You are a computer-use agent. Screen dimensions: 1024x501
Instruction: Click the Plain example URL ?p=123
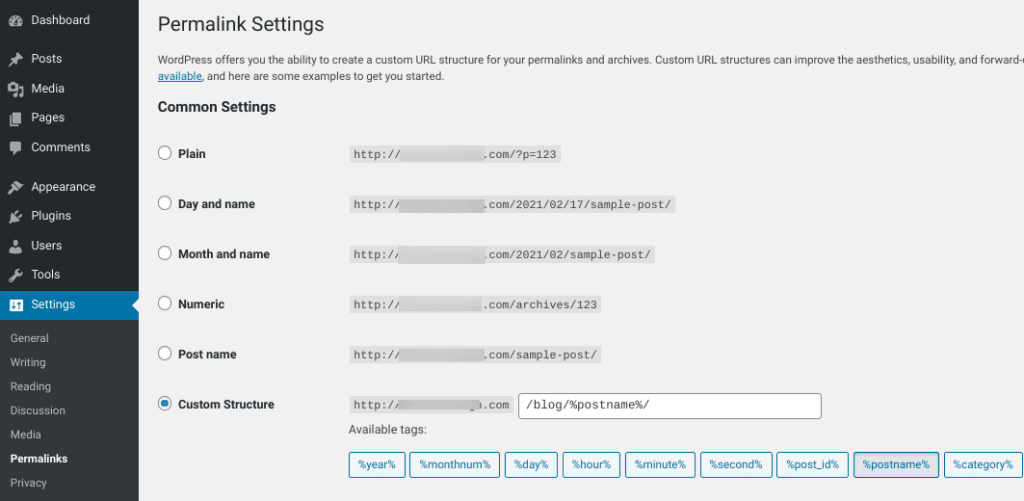(x=455, y=155)
